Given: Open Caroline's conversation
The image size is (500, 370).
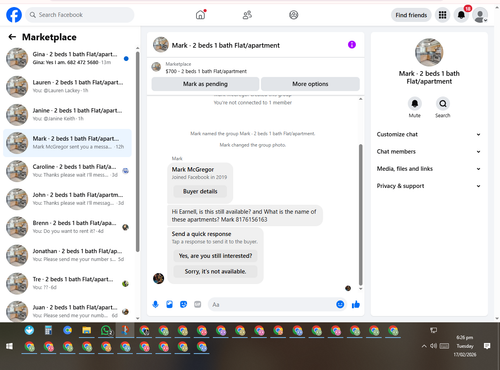Looking at the screenshot, I should pyautogui.click(x=67, y=171).
